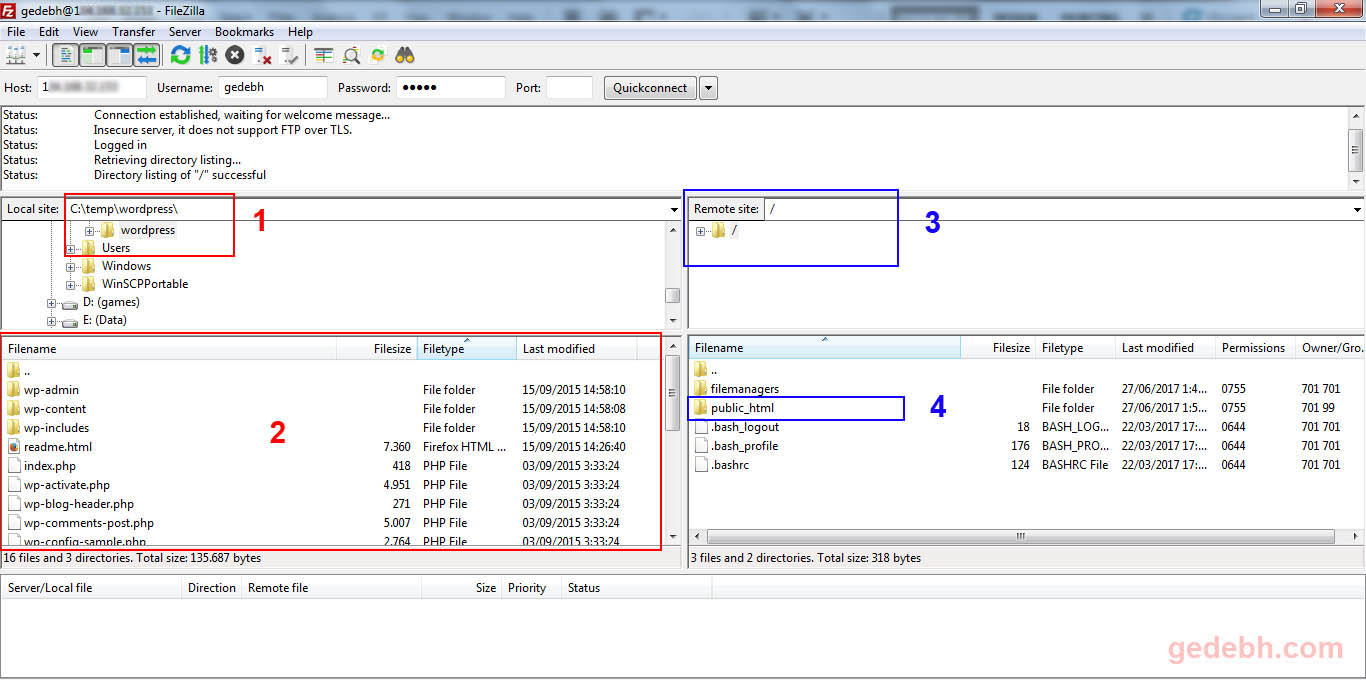Sort remote files by Filename column
This screenshot has height=680, width=1366.
pyautogui.click(x=825, y=348)
